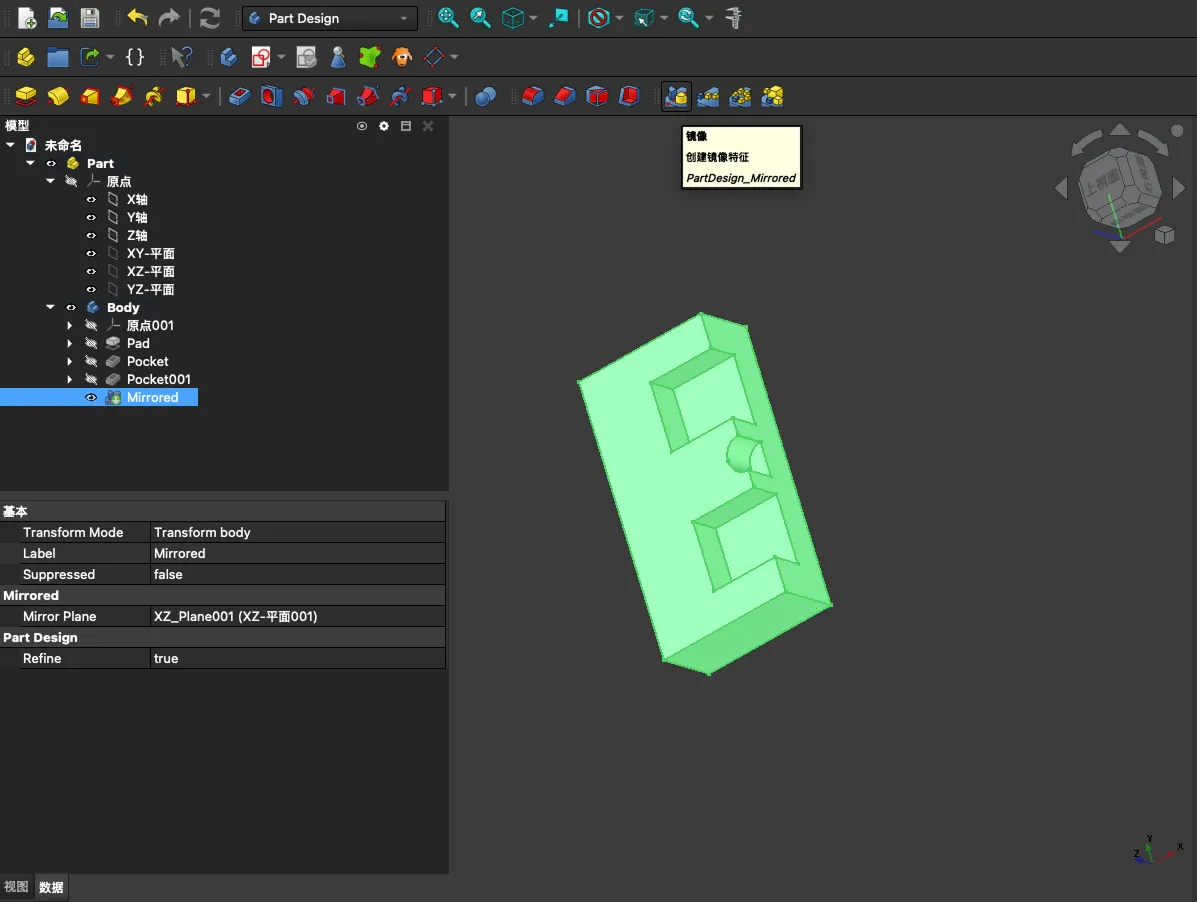Select the Pocket tool icon
Image resolution: width=1197 pixels, height=902 pixels.
[240, 96]
